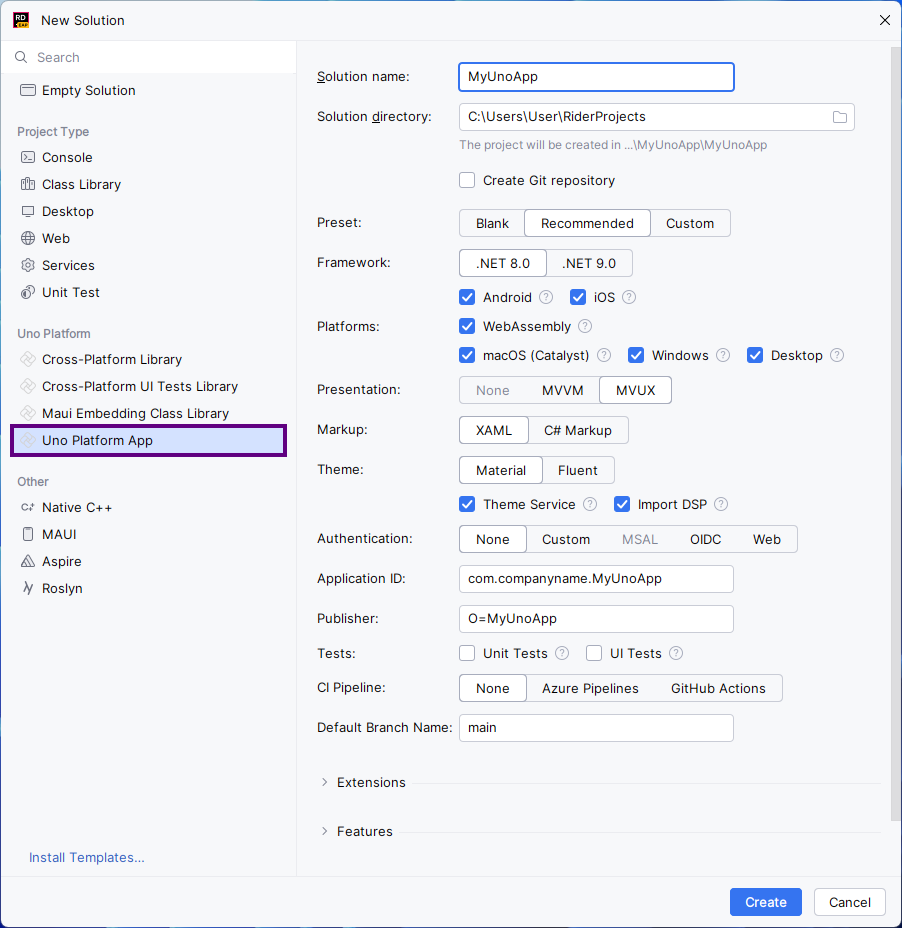Click the help icon beside WebAssembly

click(585, 326)
